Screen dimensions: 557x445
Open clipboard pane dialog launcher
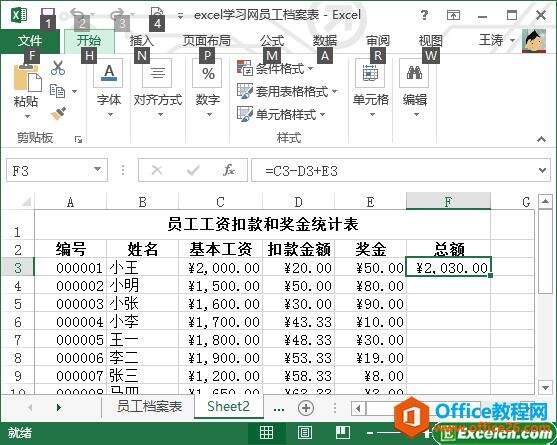[78, 140]
